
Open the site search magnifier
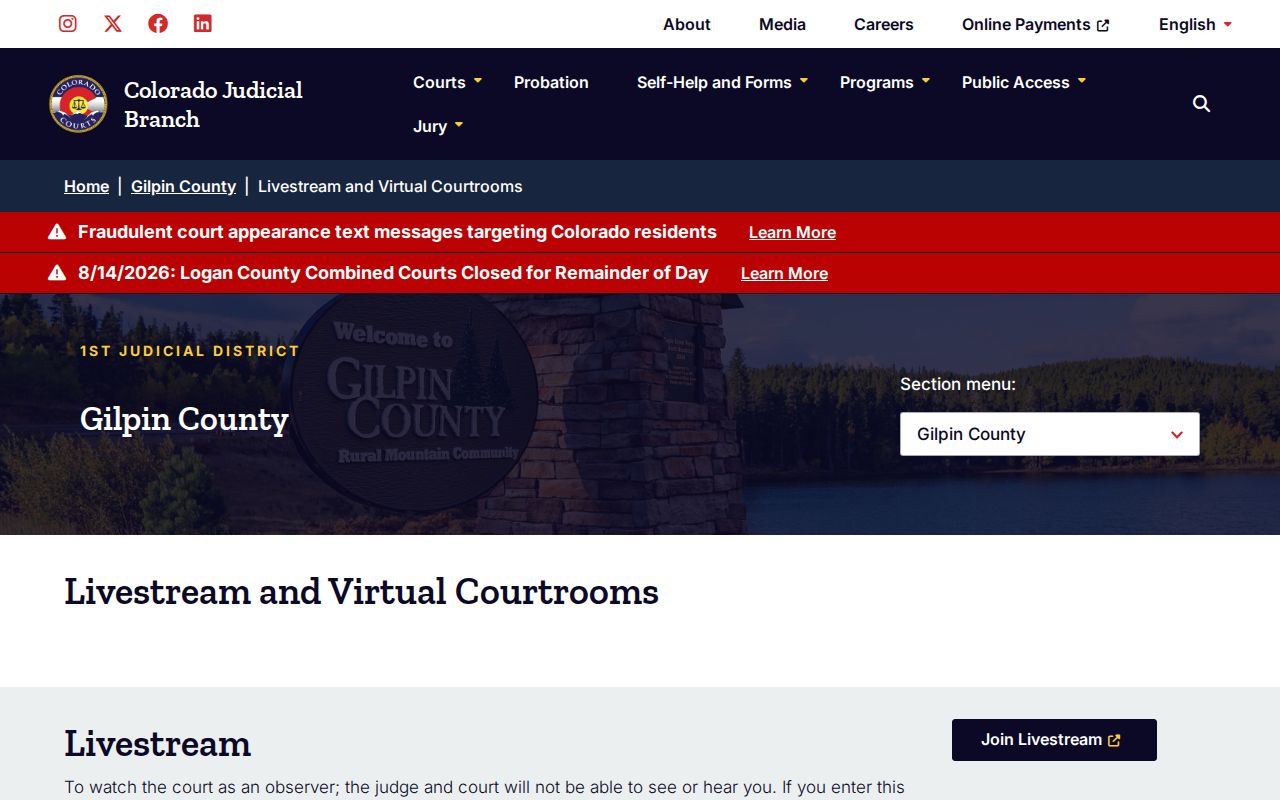click(1202, 104)
